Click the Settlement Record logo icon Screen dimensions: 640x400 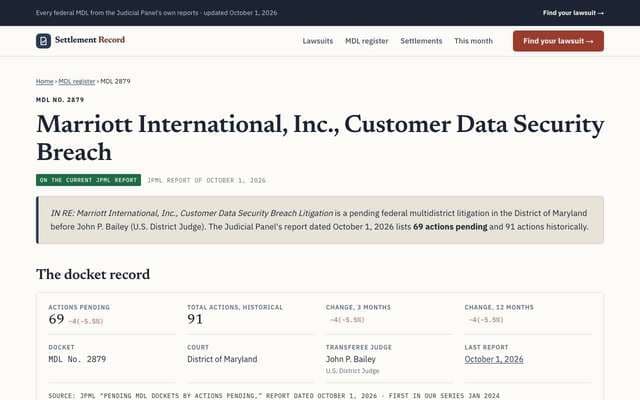(x=43, y=41)
